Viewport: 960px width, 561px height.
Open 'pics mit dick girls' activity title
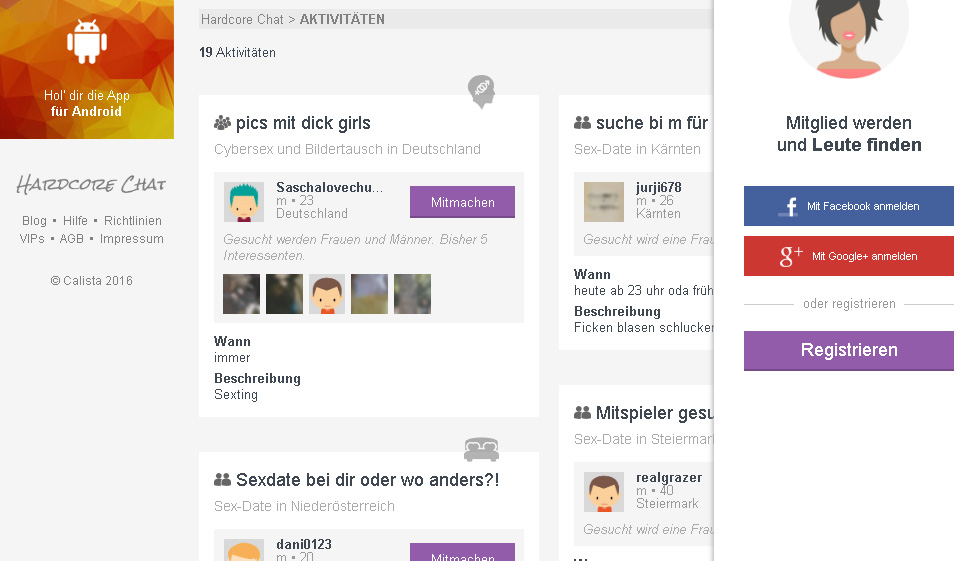[303, 123]
